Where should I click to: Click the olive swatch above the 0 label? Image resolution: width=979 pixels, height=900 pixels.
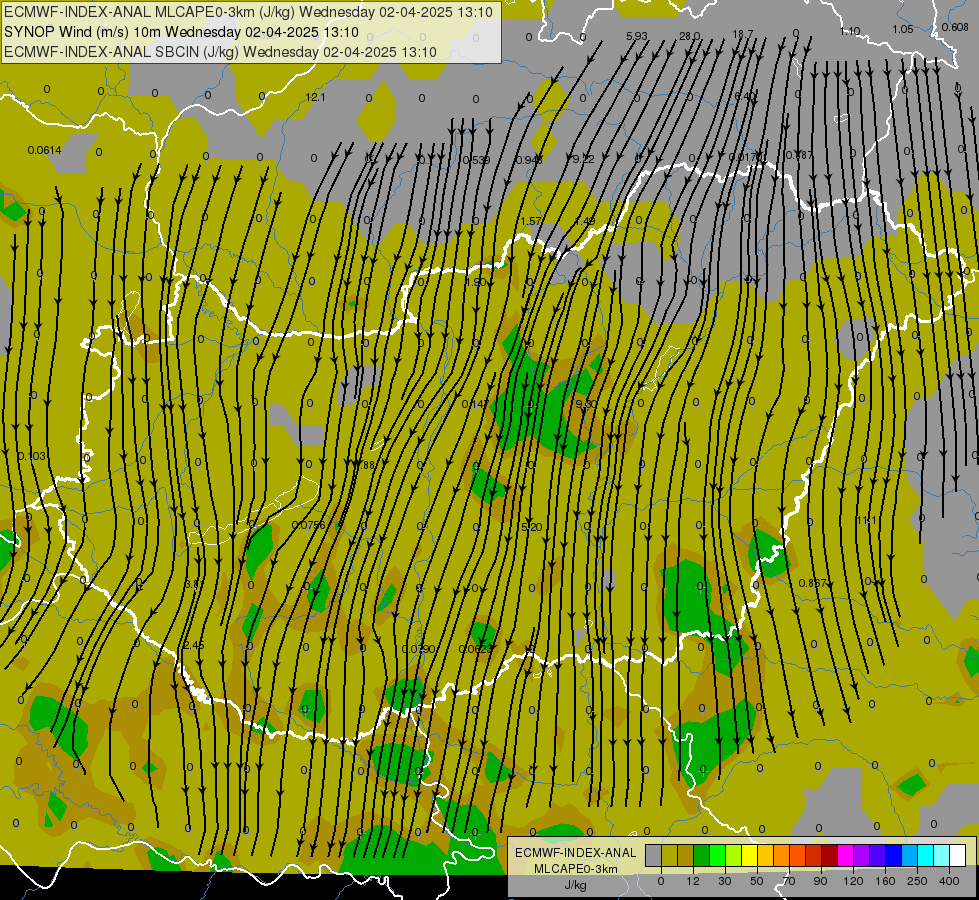click(x=669, y=855)
